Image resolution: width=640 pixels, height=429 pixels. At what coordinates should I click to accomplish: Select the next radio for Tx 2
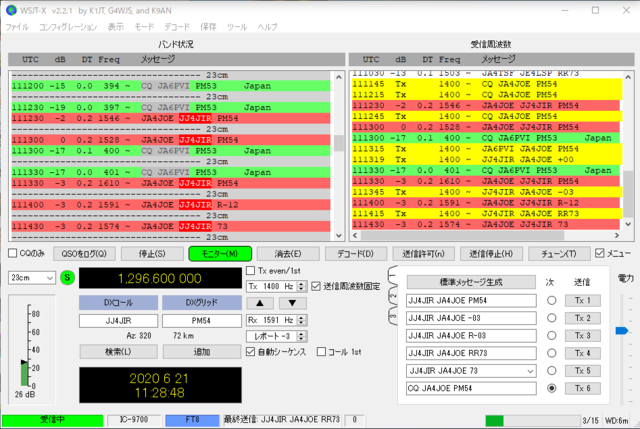click(x=551, y=318)
